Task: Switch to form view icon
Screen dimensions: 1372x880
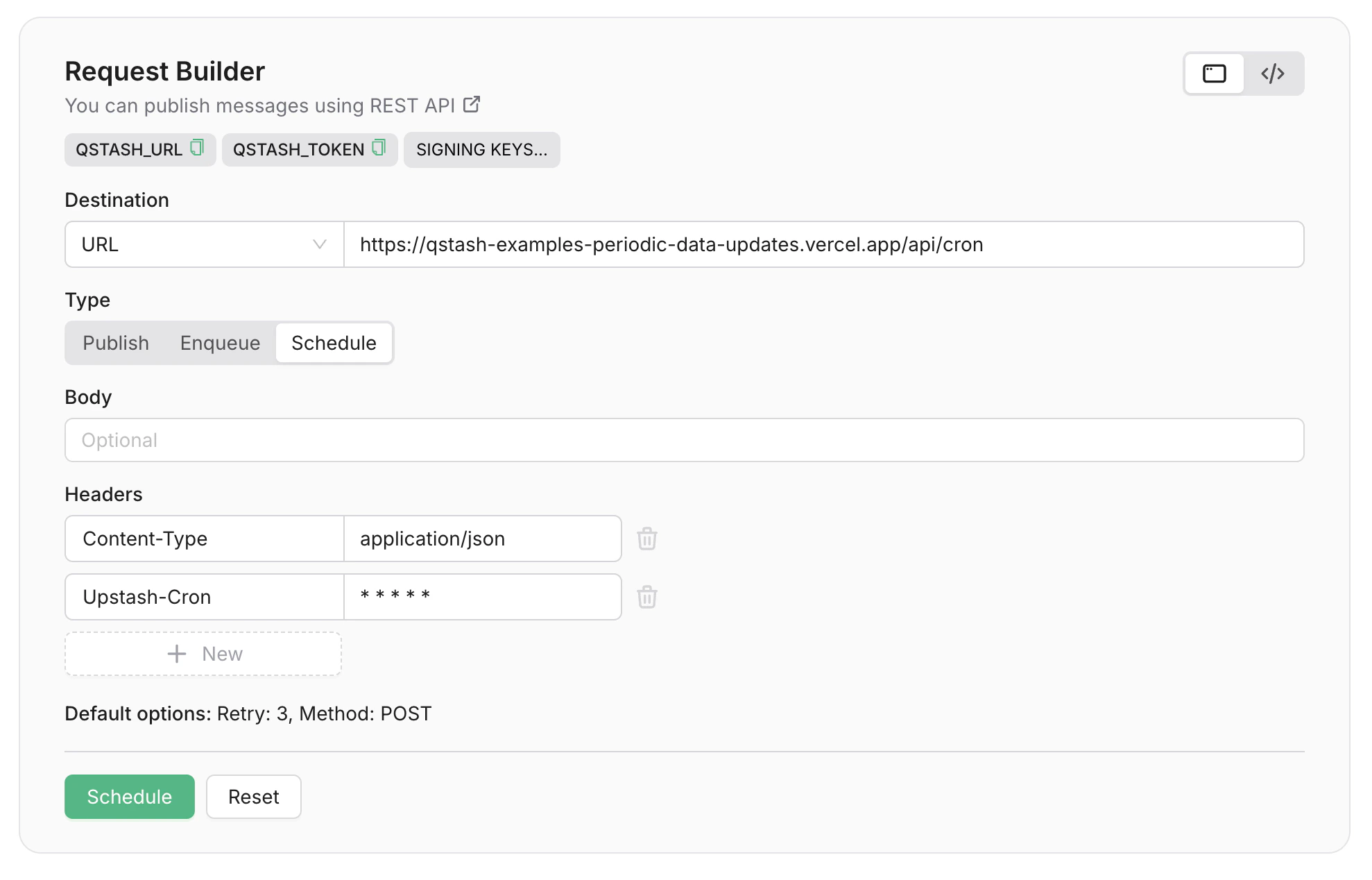Action: 1214,74
